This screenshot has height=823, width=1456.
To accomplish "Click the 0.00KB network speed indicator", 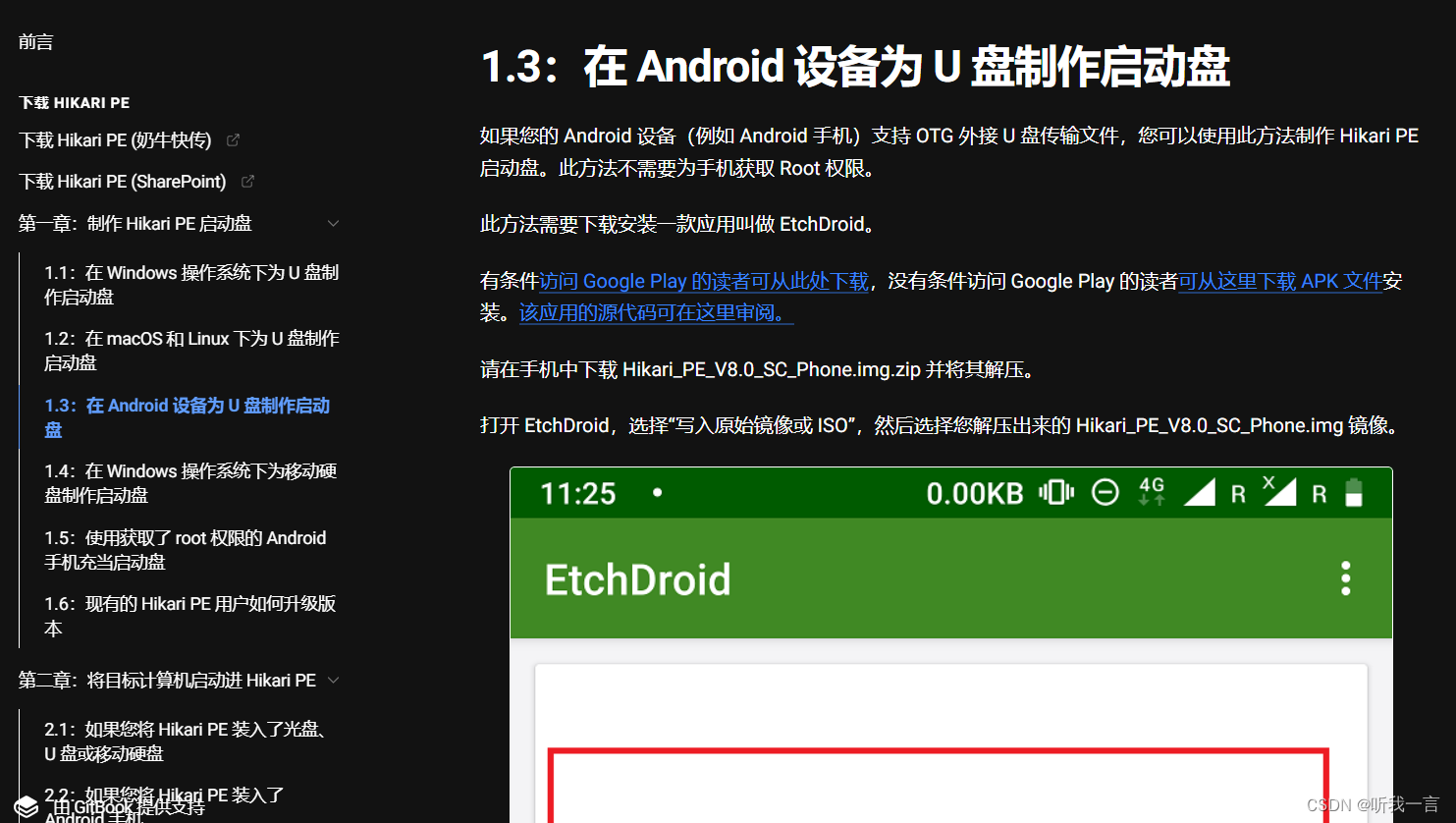I will click(975, 493).
